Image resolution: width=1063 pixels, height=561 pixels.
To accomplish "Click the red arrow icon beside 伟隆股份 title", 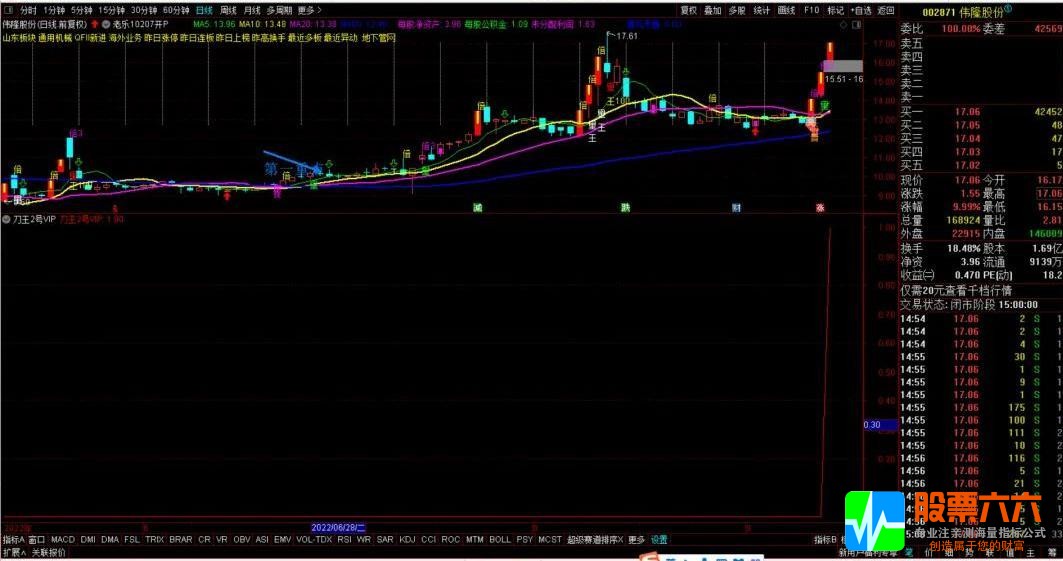I will [x=95, y=24].
